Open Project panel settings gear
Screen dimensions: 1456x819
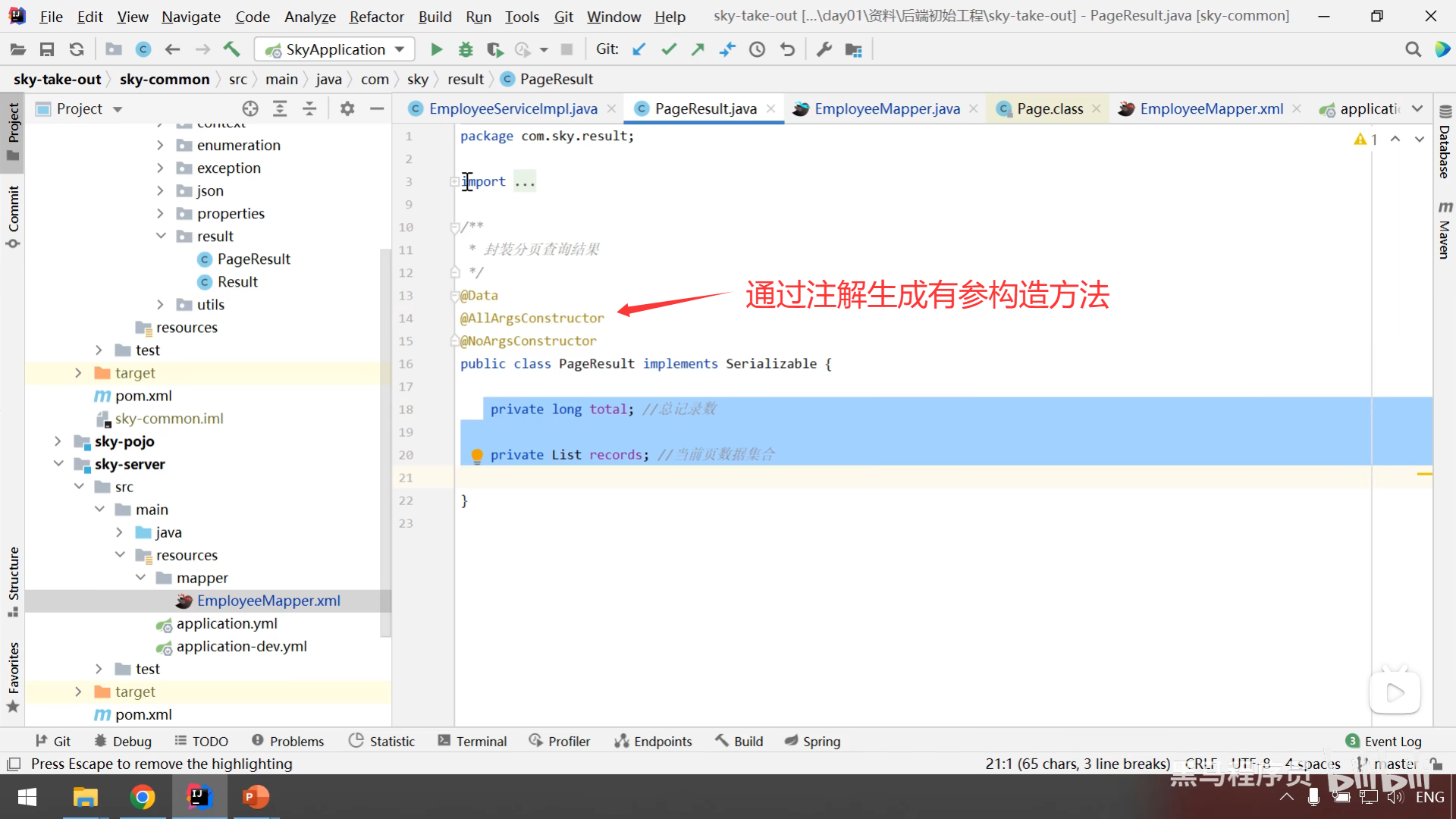click(x=347, y=109)
